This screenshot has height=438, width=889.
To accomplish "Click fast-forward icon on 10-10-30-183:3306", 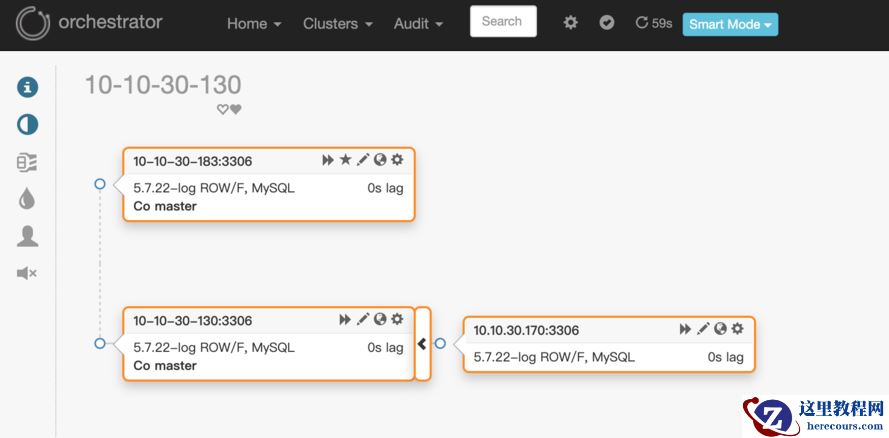I will click(328, 160).
